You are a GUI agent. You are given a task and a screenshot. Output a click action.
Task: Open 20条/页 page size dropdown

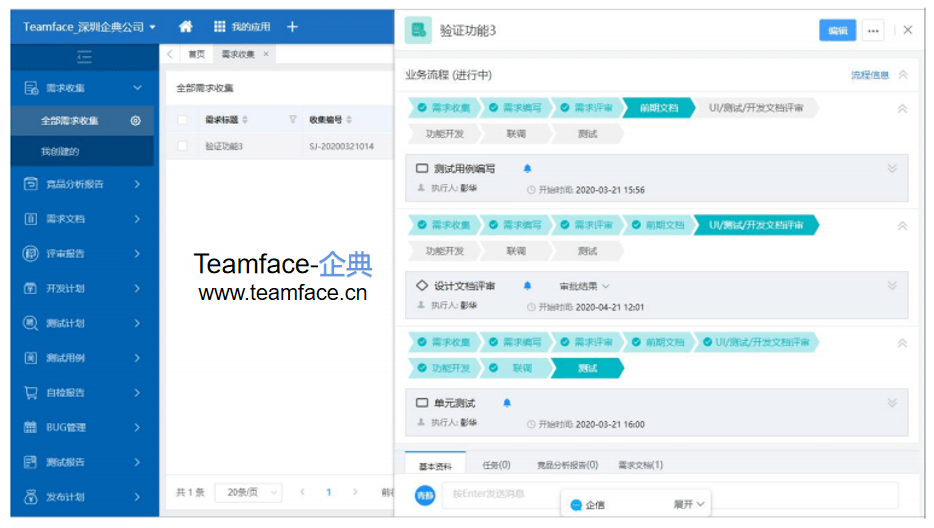[x=248, y=492]
